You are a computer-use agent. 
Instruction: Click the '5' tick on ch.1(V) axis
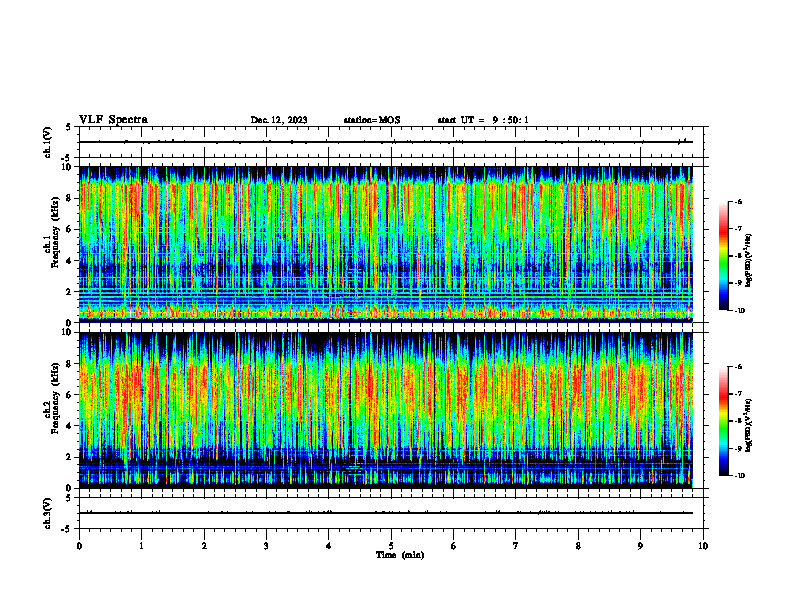pyautogui.click(x=70, y=127)
